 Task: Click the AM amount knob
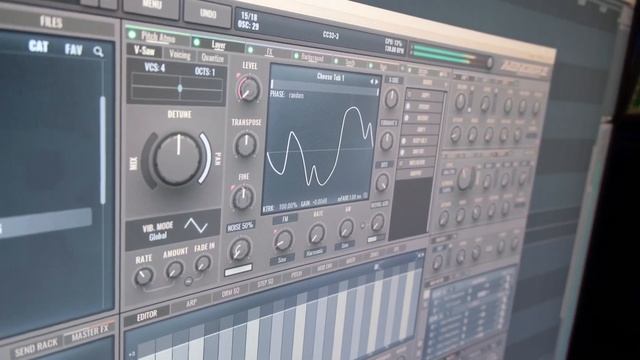pyautogui.click(x=346, y=228)
